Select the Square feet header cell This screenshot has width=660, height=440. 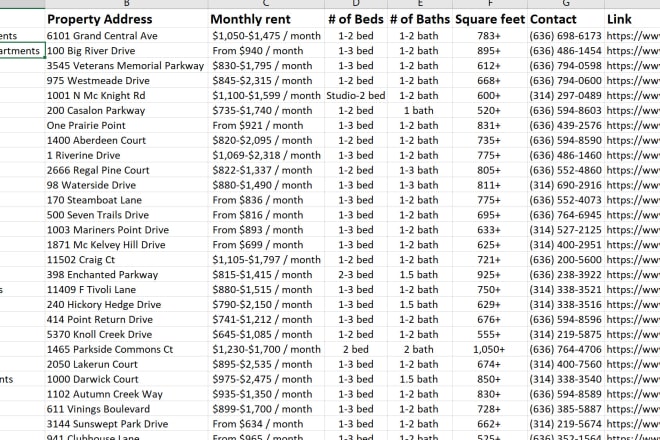[490, 19]
